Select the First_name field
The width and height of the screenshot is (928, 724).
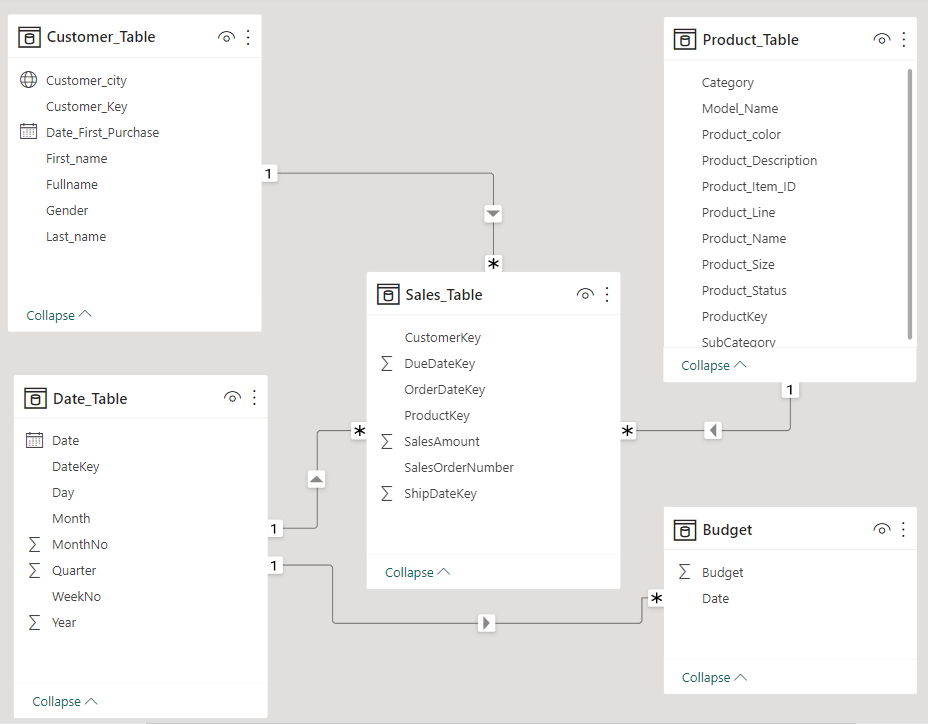[76, 159]
